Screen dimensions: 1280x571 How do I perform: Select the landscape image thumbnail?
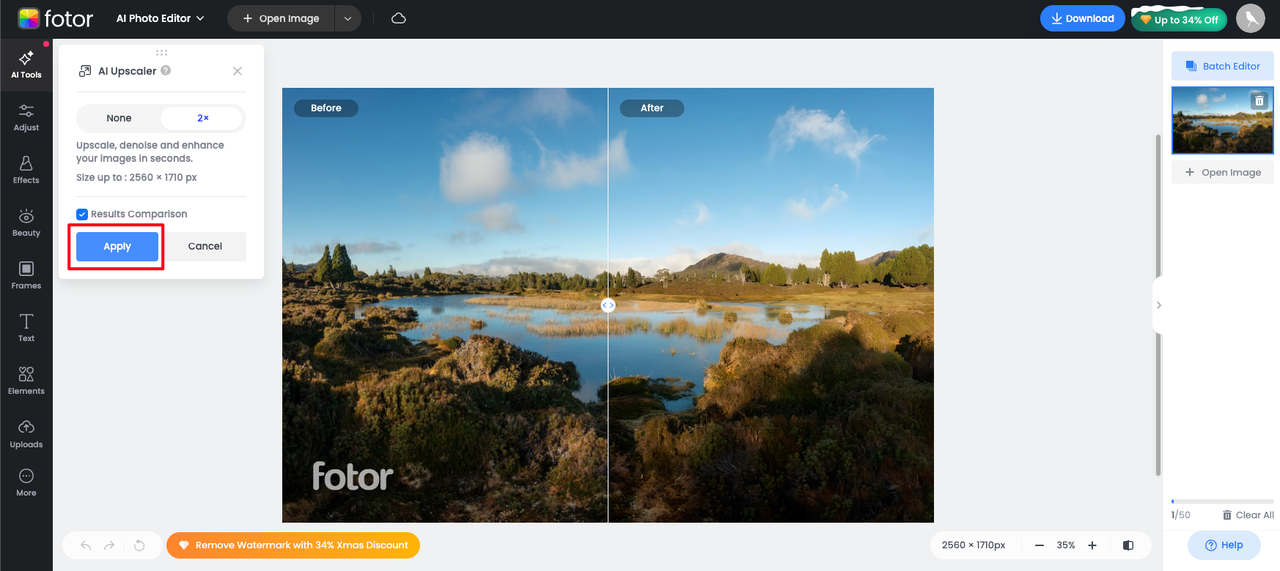(1222, 120)
